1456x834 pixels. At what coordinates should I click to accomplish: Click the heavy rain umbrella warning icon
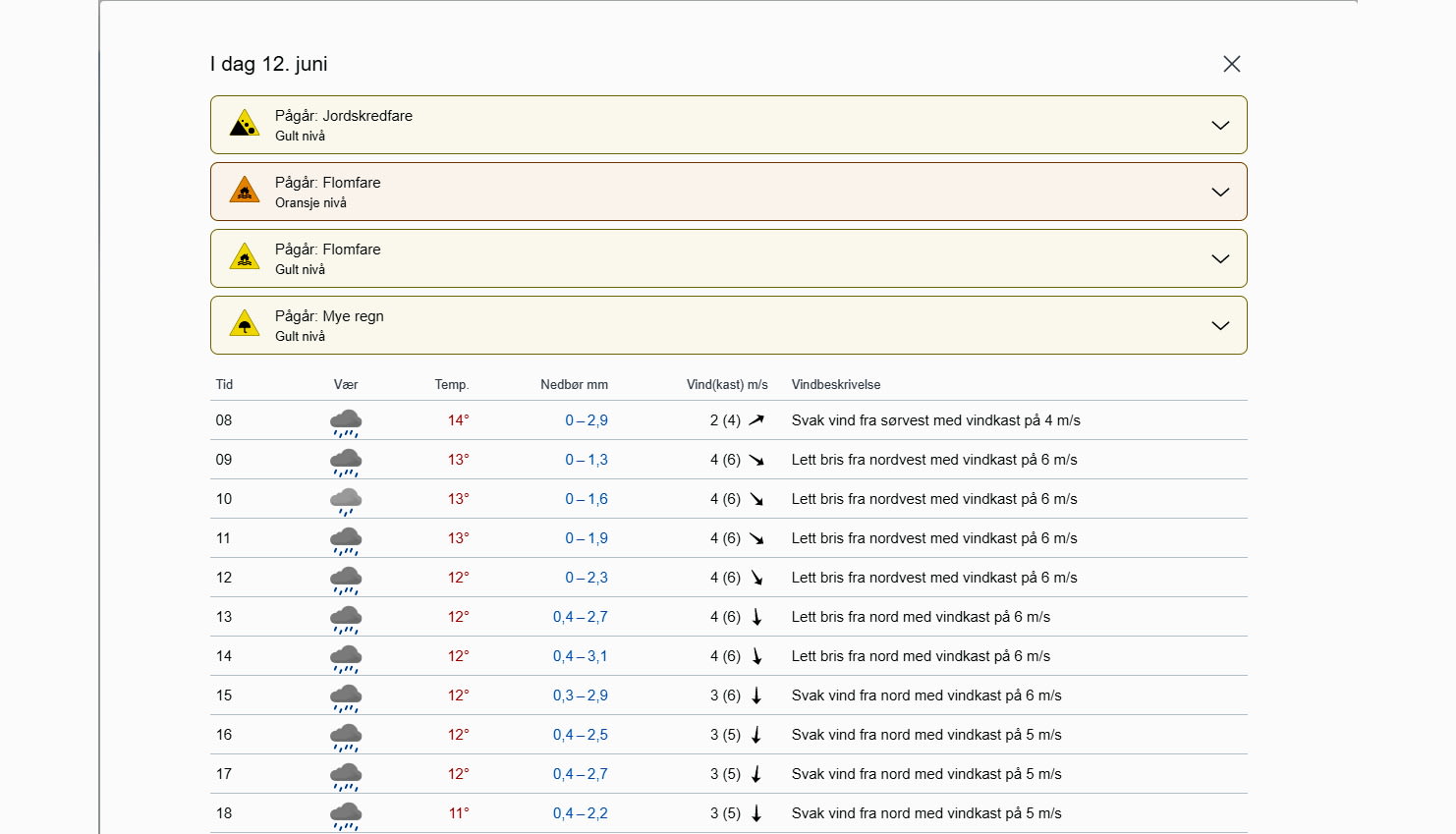click(x=245, y=324)
